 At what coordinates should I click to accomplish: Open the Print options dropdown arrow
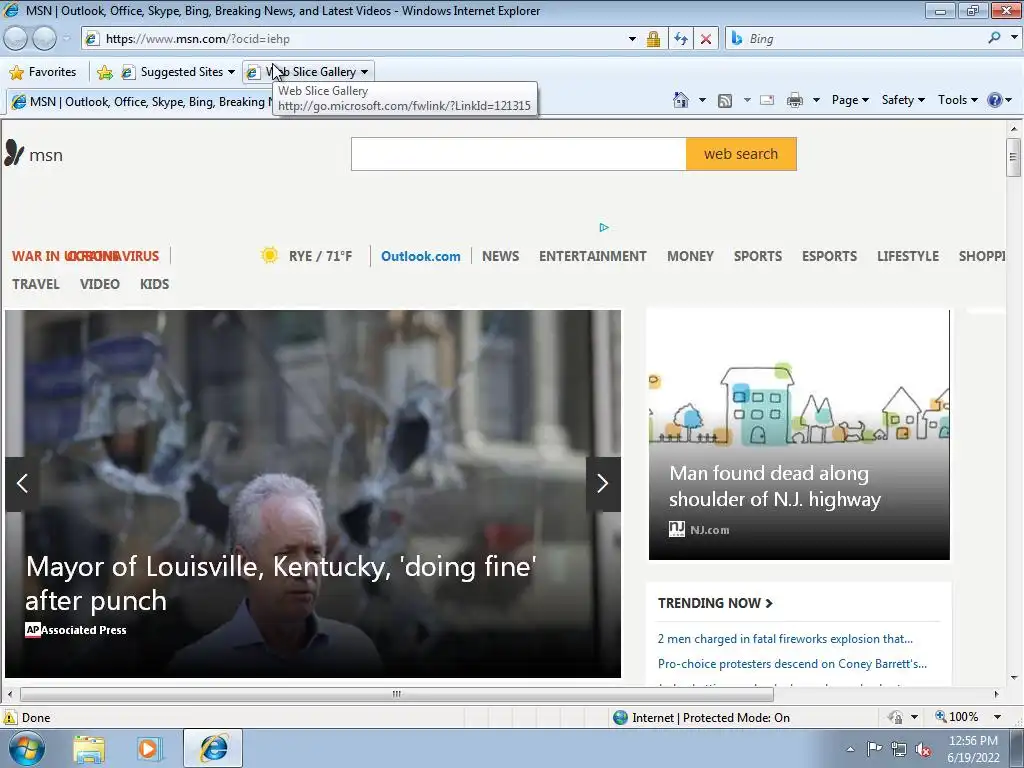816,100
